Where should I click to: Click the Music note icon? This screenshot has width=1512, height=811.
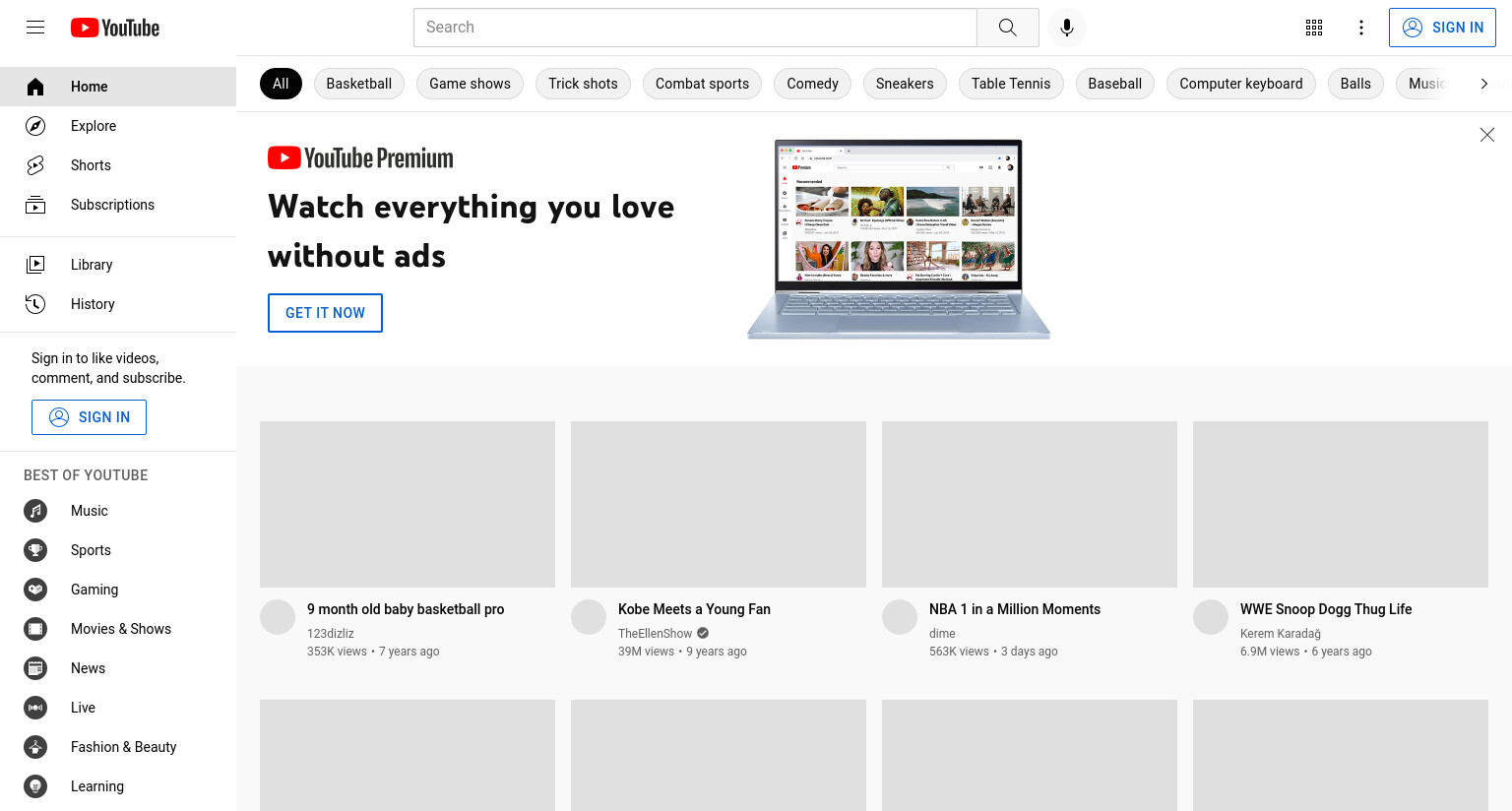[x=35, y=511]
